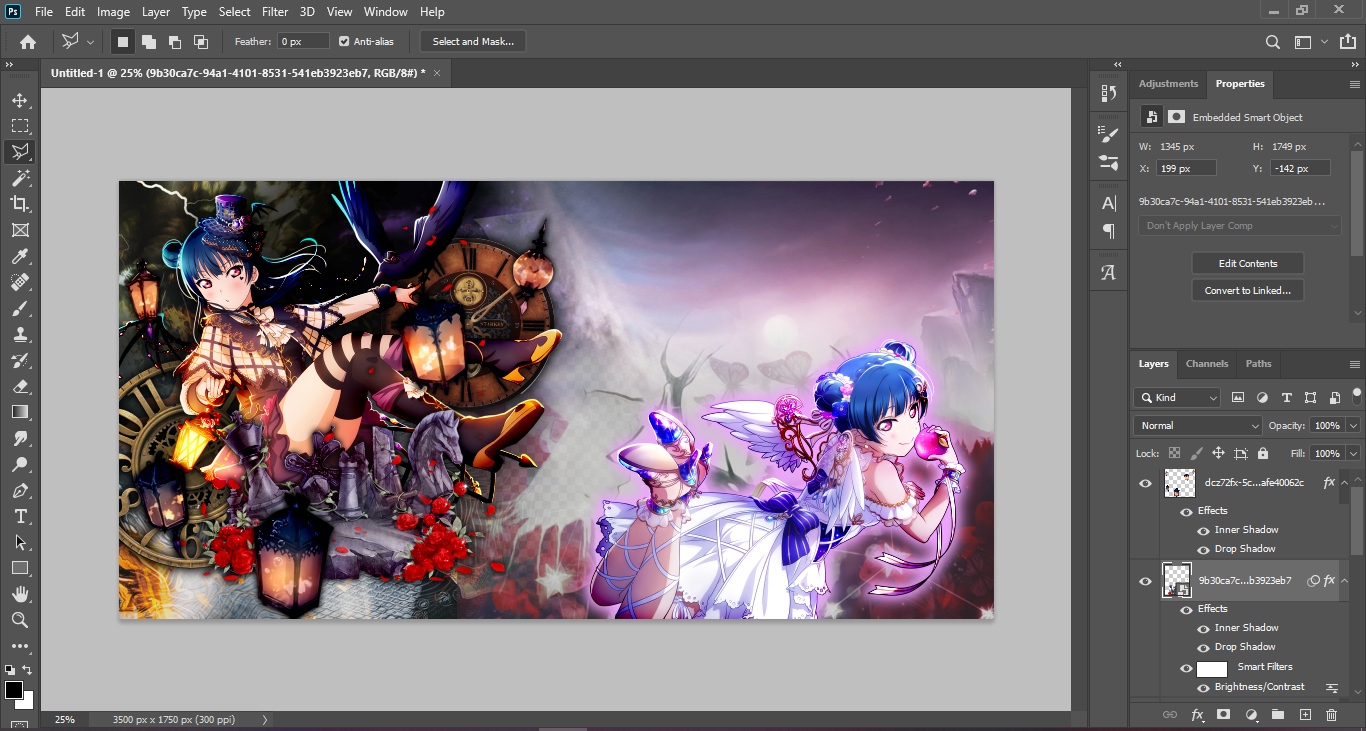This screenshot has width=1366, height=731.
Task: Open the Opacity slider dropdown arrow
Action: coord(1353,426)
